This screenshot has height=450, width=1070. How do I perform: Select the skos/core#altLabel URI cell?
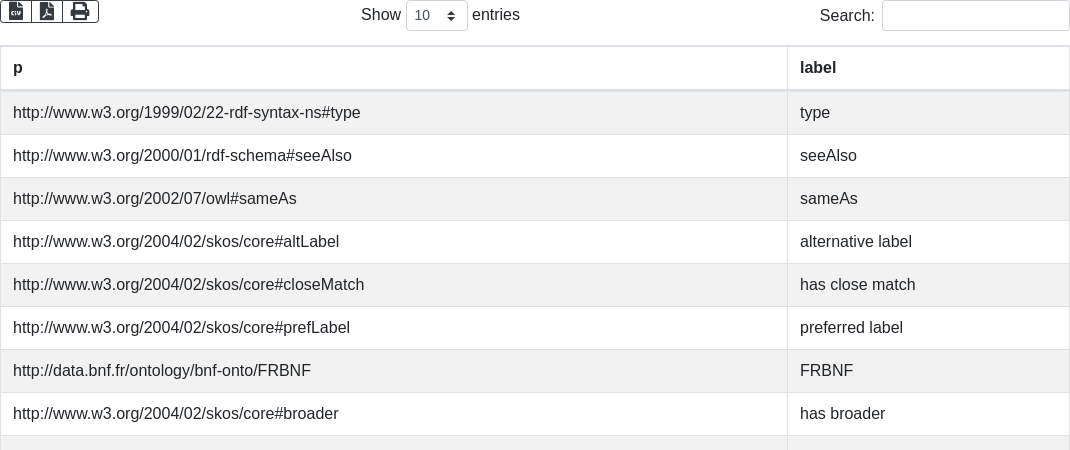176,242
